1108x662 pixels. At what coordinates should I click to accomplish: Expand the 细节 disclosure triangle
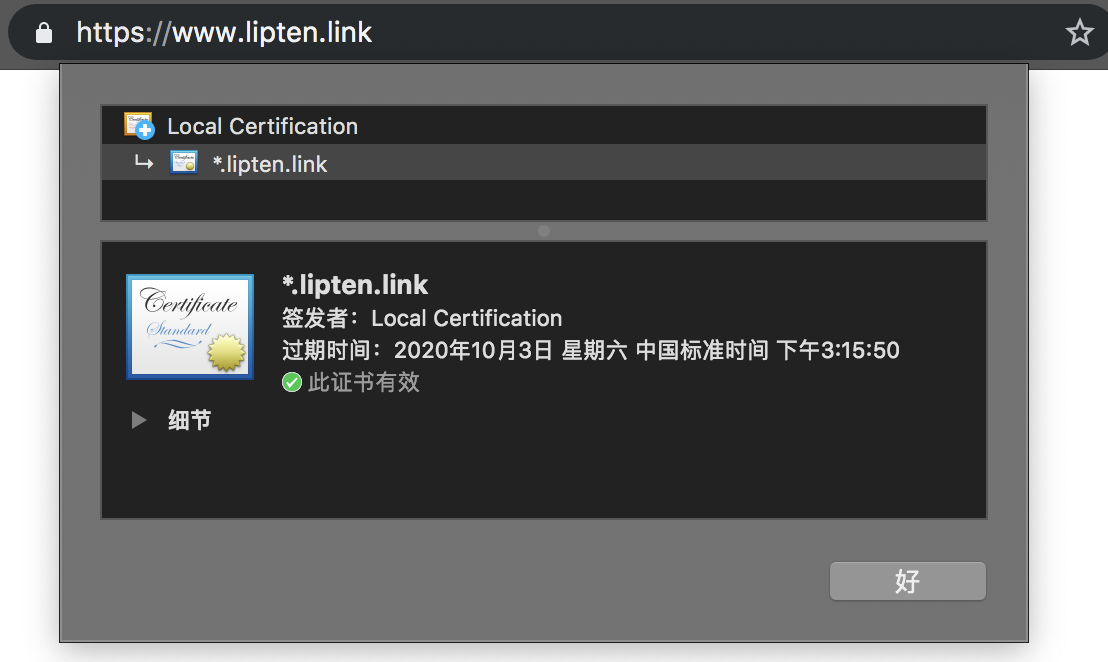point(138,420)
